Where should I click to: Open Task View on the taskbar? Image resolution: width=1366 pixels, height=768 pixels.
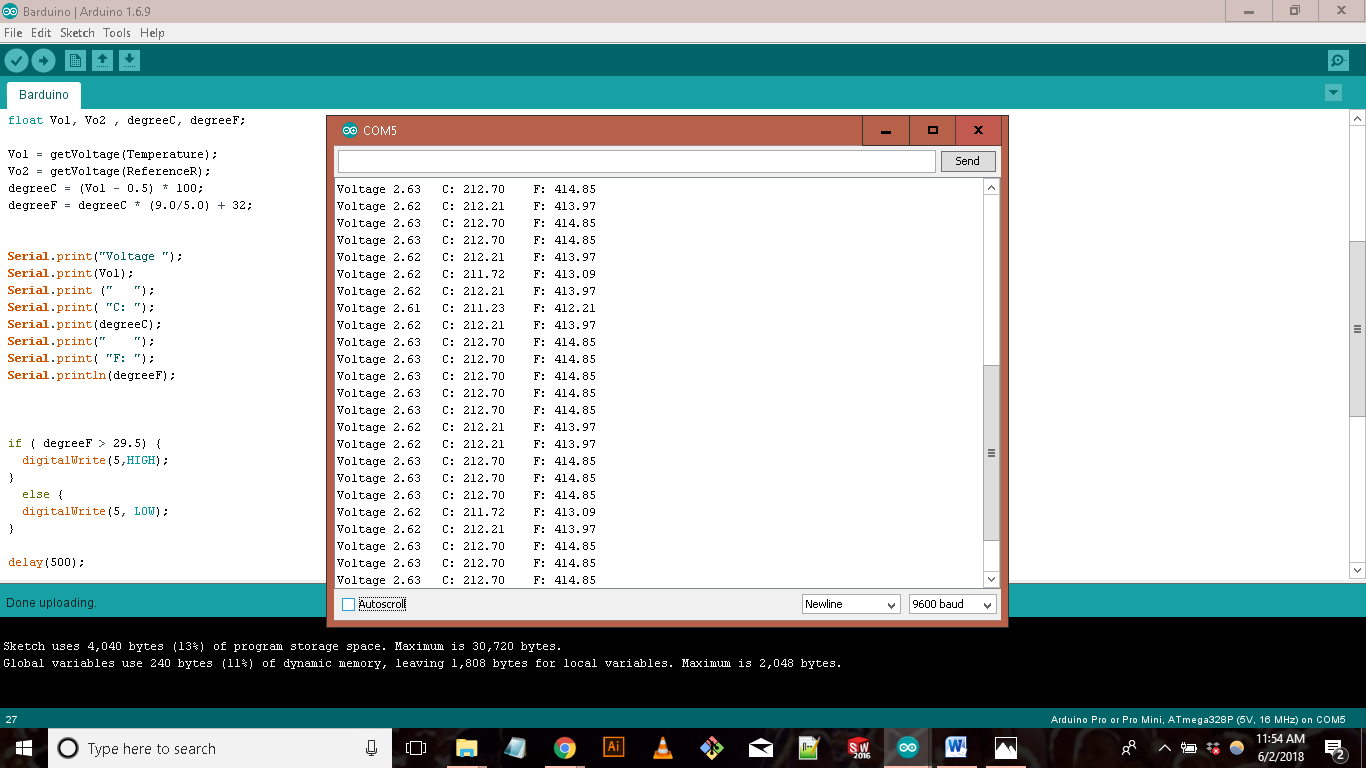tap(416, 748)
